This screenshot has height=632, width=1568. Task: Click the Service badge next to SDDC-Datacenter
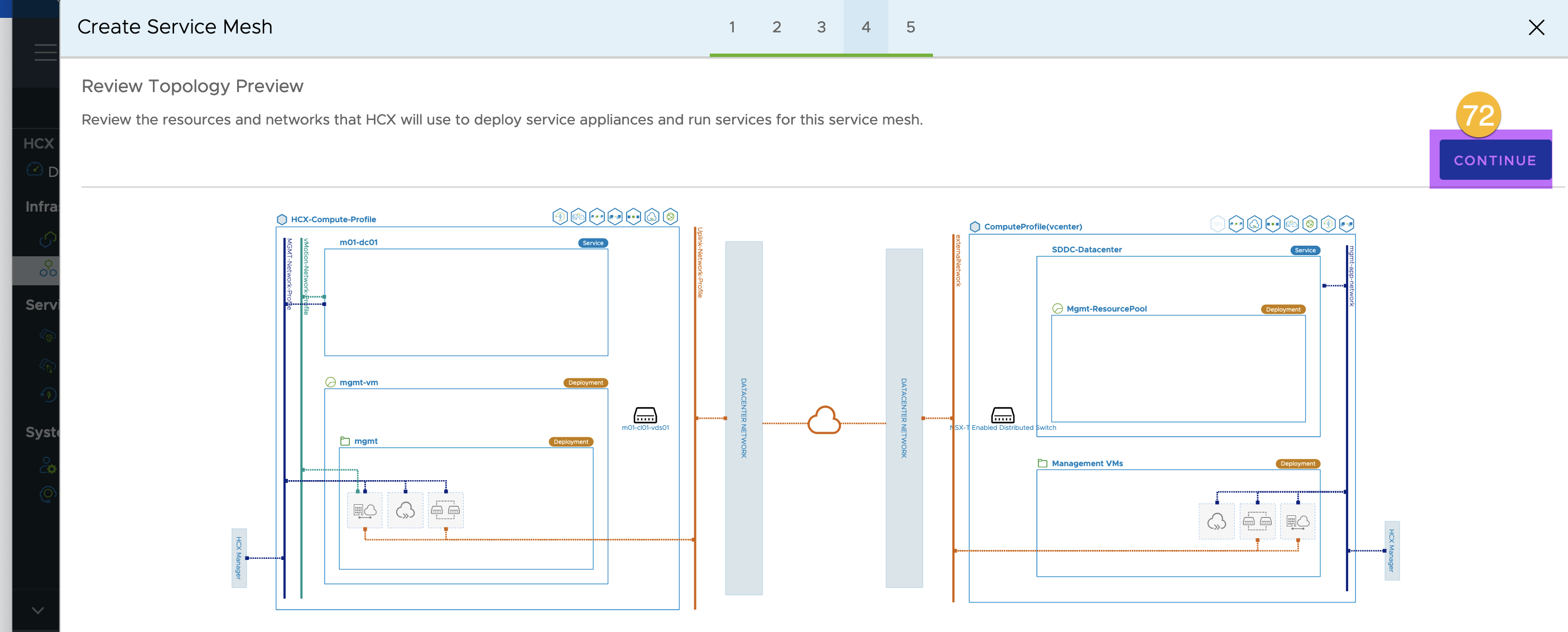[x=1305, y=250]
